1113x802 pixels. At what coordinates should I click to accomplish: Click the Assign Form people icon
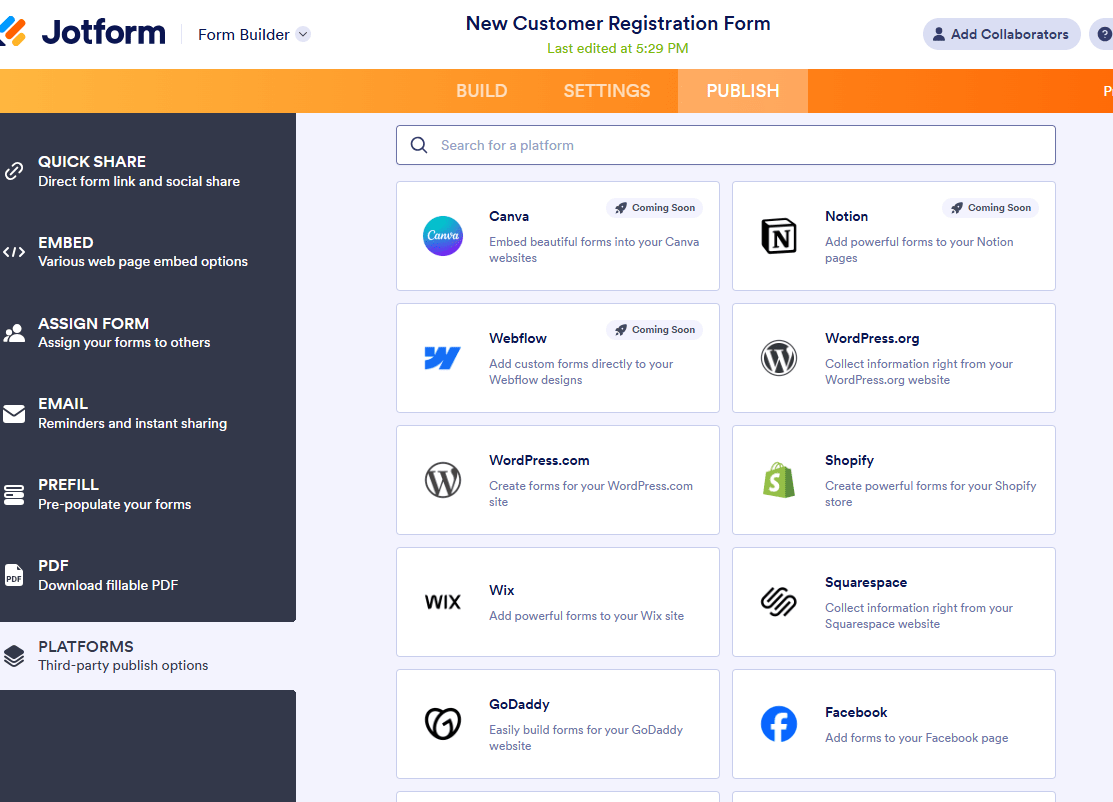[x=14, y=333]
